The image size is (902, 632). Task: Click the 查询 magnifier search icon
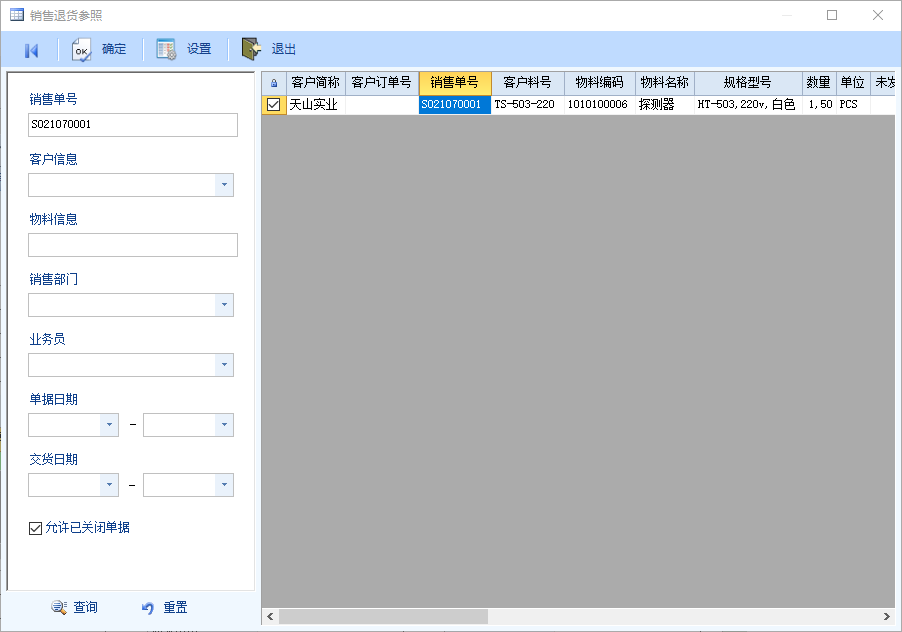coord(59,607)
